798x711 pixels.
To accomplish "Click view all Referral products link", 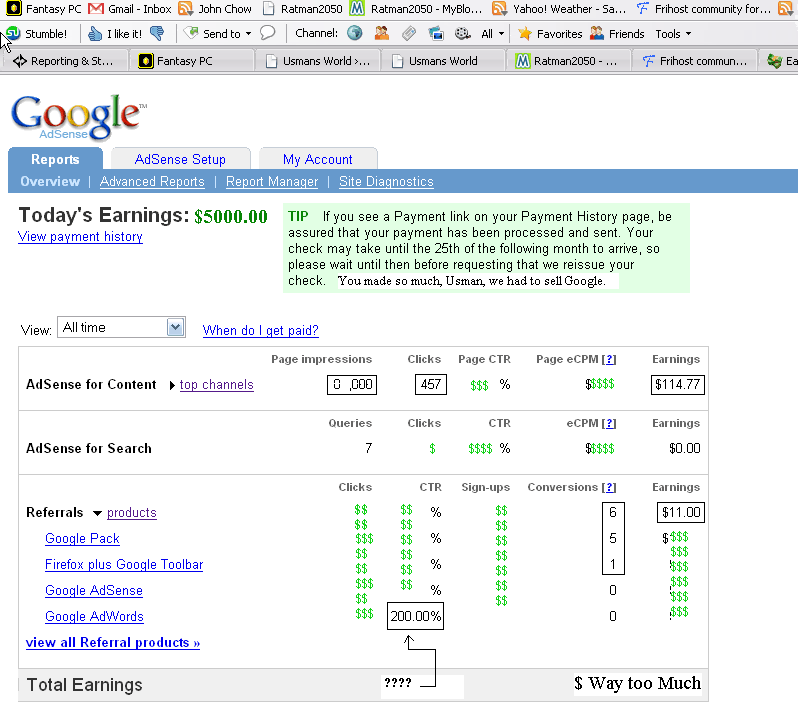I will [112, 643].
